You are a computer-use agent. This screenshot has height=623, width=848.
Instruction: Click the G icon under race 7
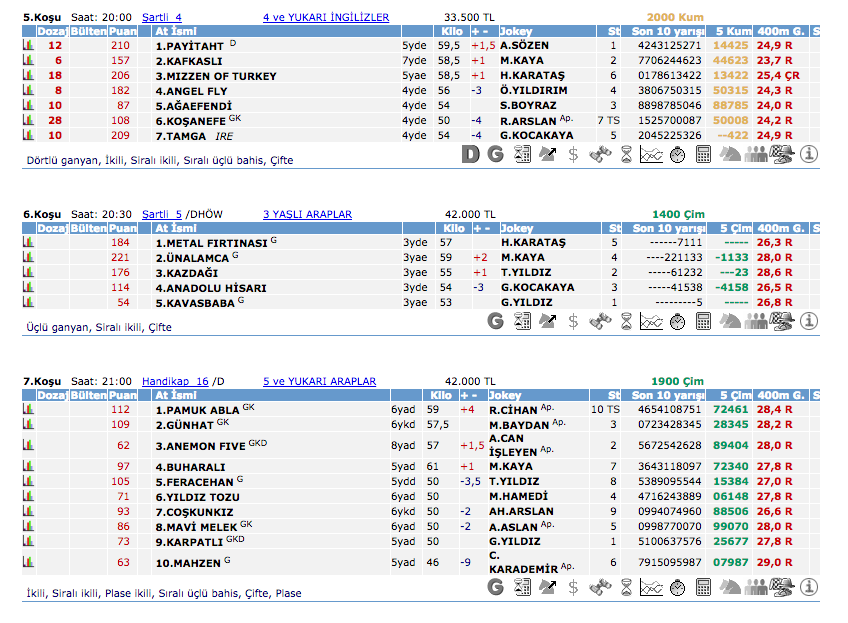(x=495, y=588)
